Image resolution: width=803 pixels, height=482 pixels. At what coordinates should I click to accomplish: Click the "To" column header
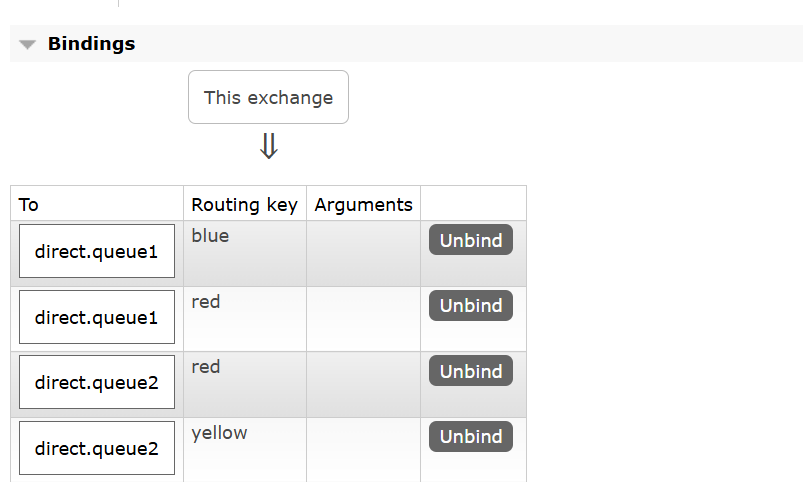pos(29,205)
